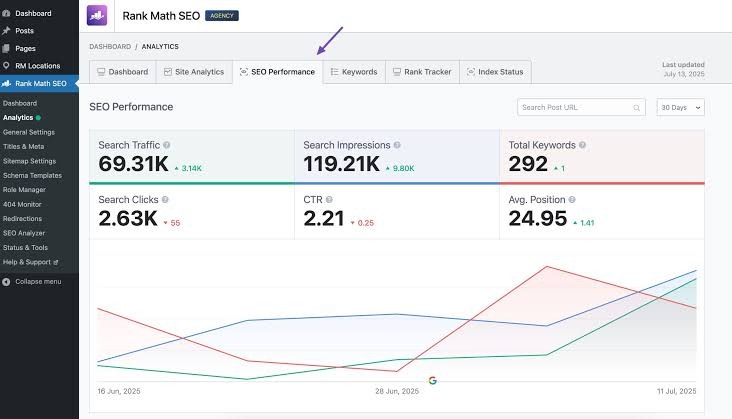
Task: Click the Pages stack icon
Action: (x=6, y=48)
